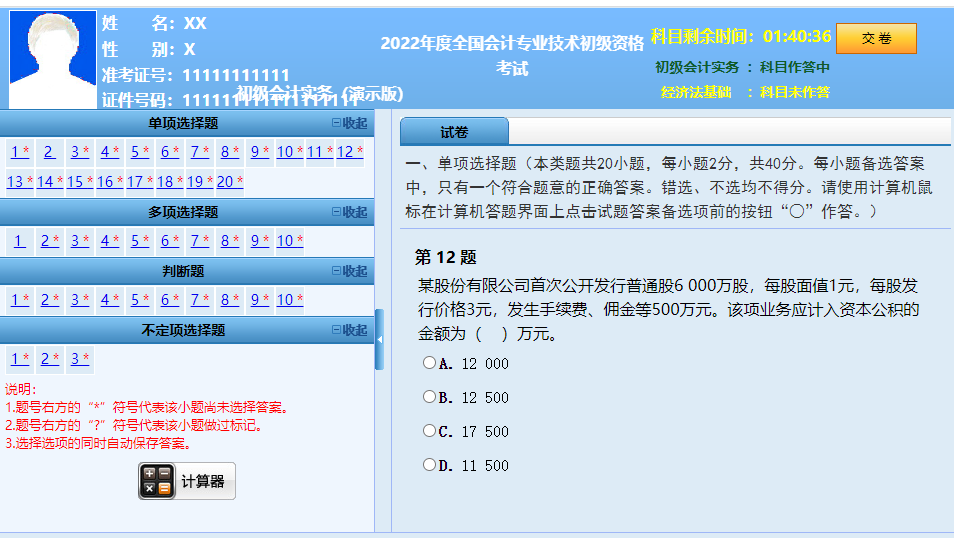Go to 不定项选择题 question 3

[x=79, y=359]
